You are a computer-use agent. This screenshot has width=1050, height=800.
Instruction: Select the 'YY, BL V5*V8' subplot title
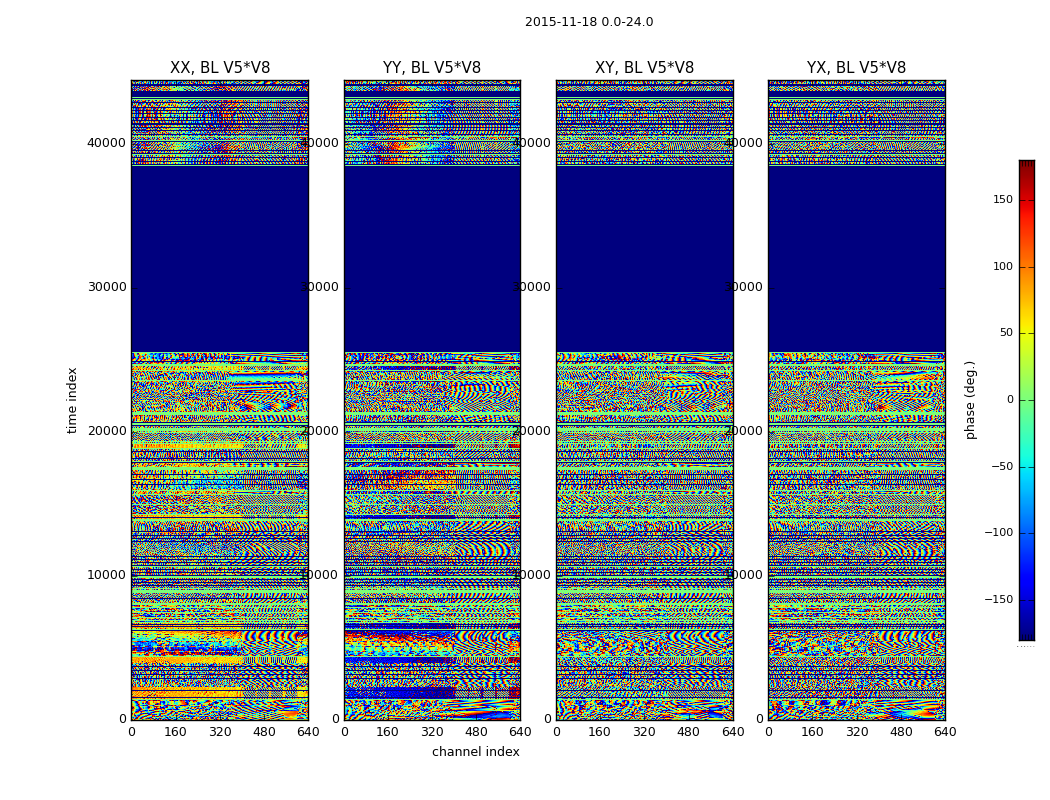click(x=432, y=68)
